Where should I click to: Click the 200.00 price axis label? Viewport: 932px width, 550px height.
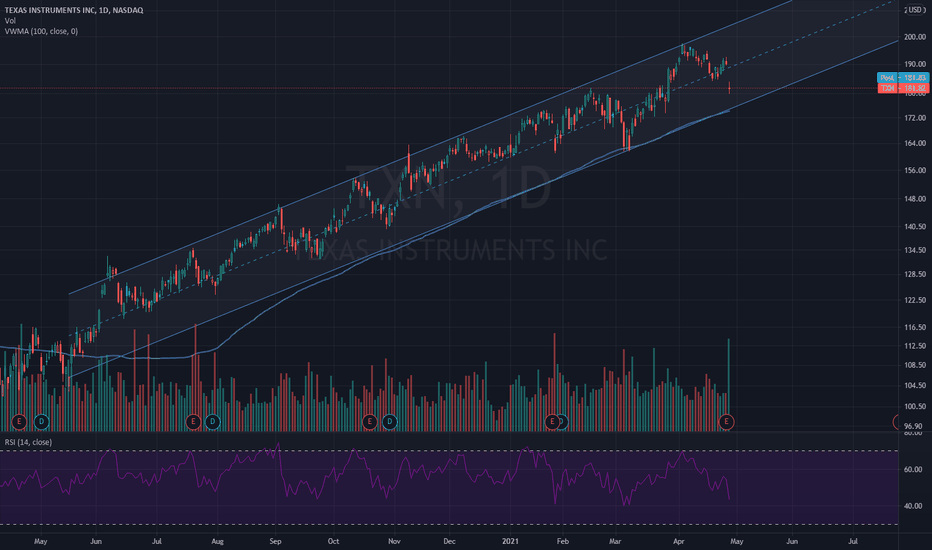[x=915, y=37]
